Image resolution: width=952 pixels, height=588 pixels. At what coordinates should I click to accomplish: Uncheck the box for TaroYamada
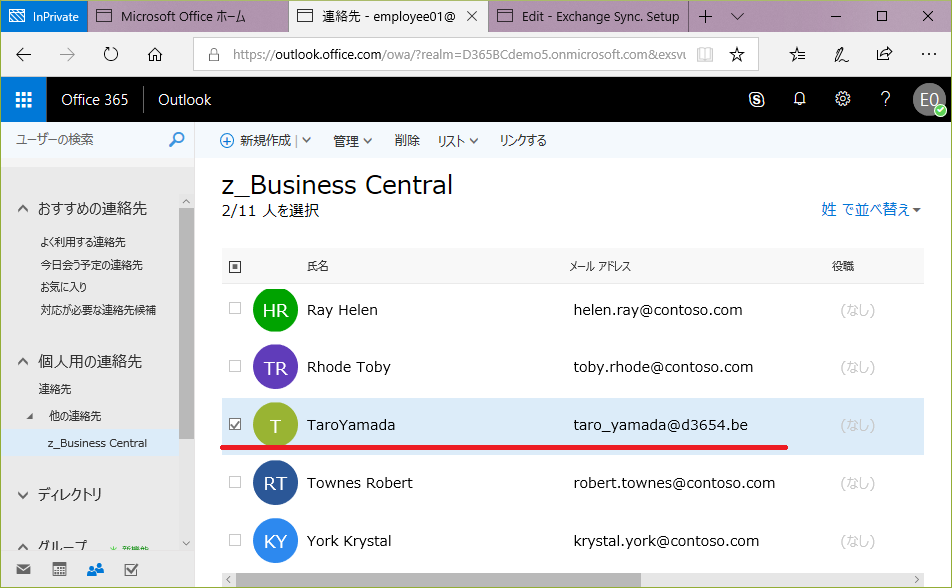point(235,424)
